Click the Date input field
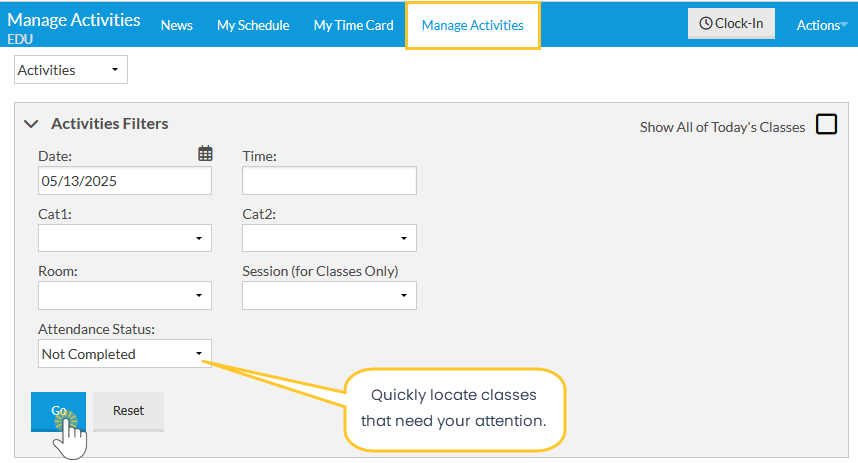Image resolution: width=858 pixels, height=463 pixels. (124, 181)
